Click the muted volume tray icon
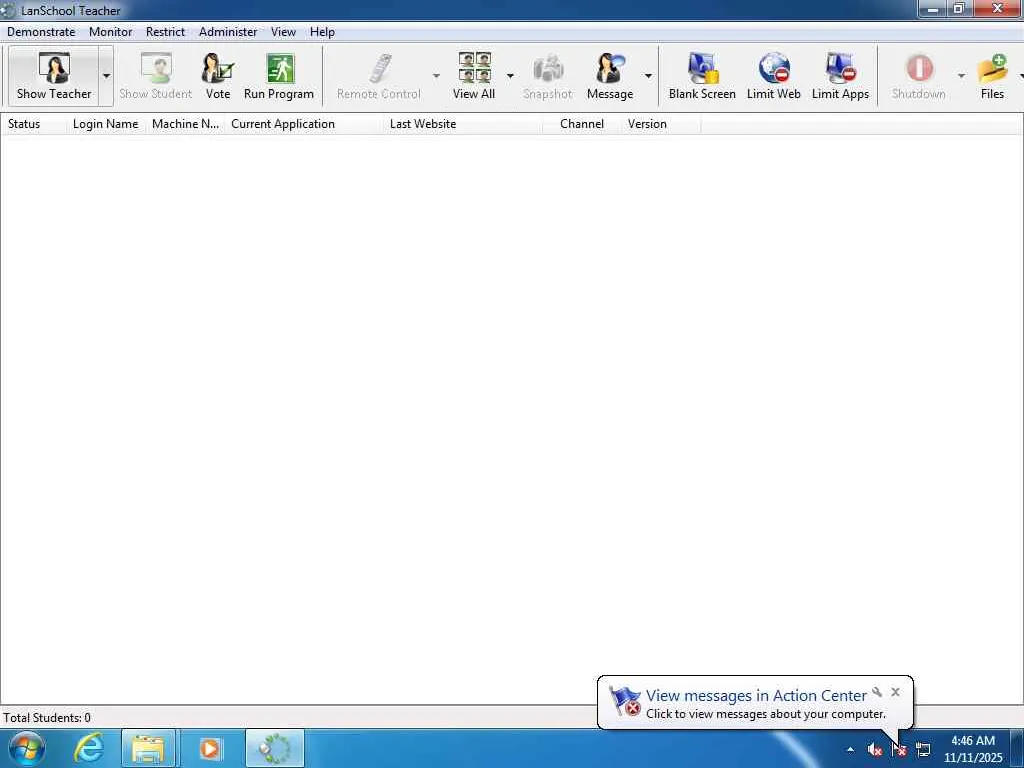Viewport: 1024px width, 768px height. coord(874,750)
